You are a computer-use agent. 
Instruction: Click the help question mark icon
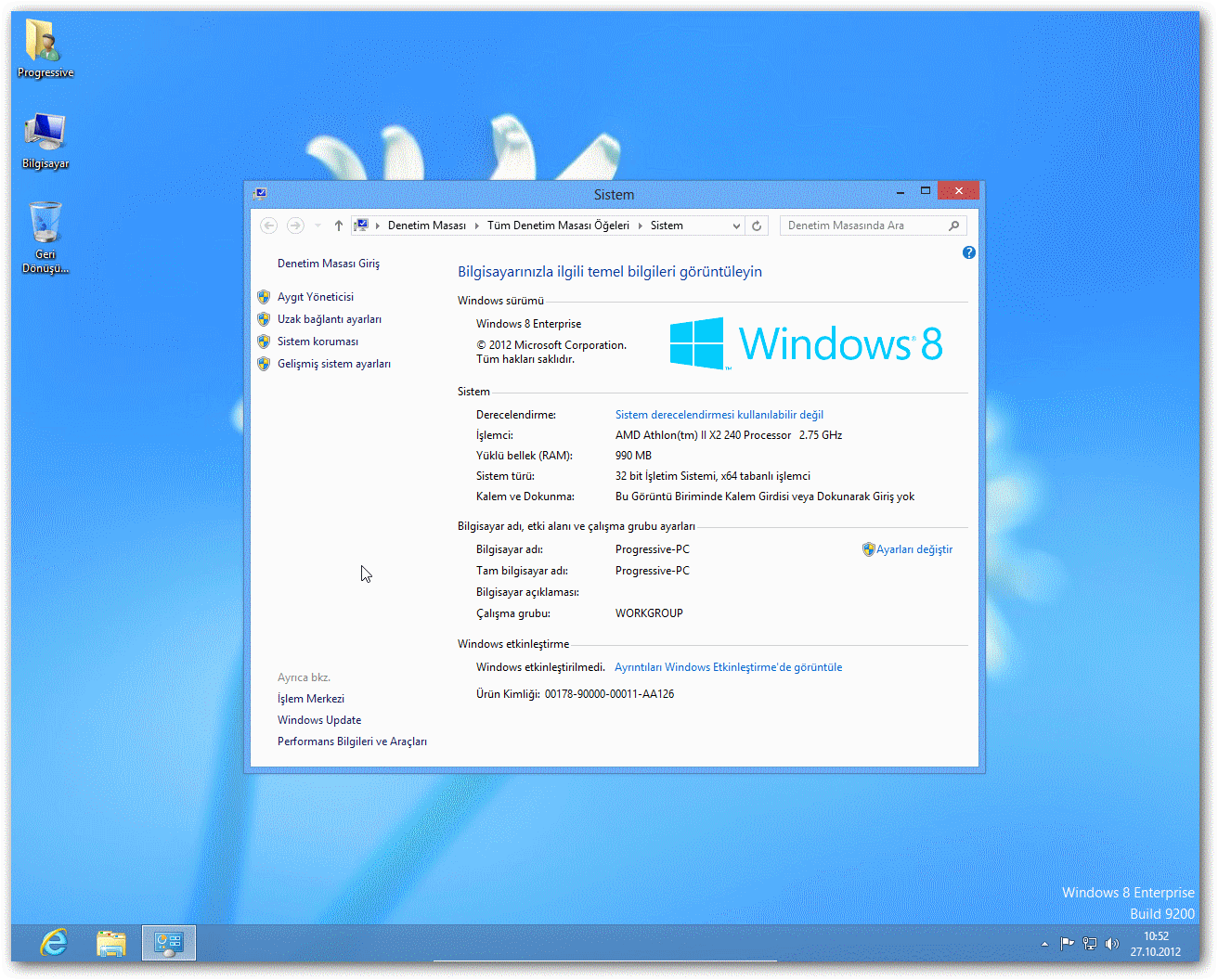[968, 252]
